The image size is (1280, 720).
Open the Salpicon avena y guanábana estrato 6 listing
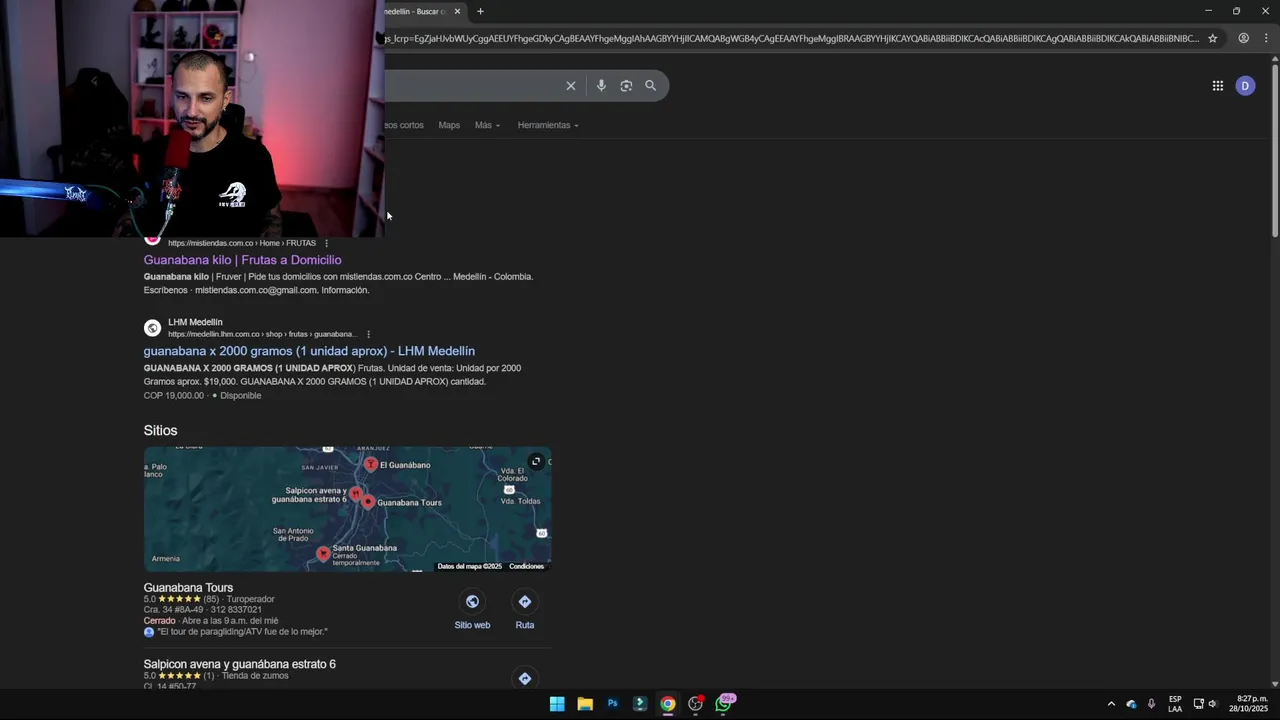click(x=239, y=664)
